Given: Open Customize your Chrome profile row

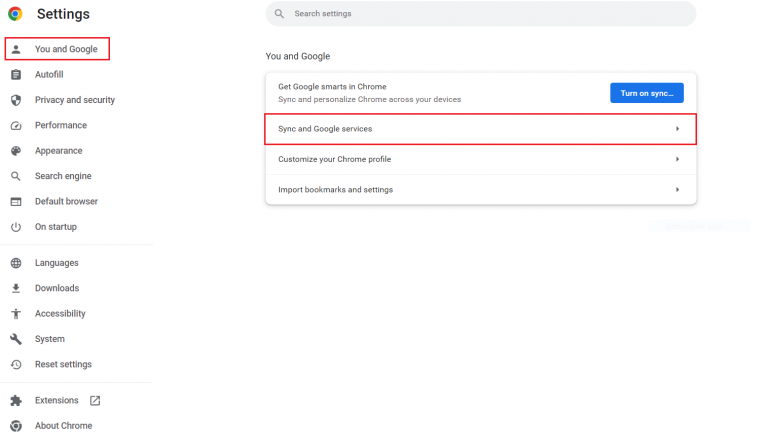Looking at the screenshot, I should 480,159.
